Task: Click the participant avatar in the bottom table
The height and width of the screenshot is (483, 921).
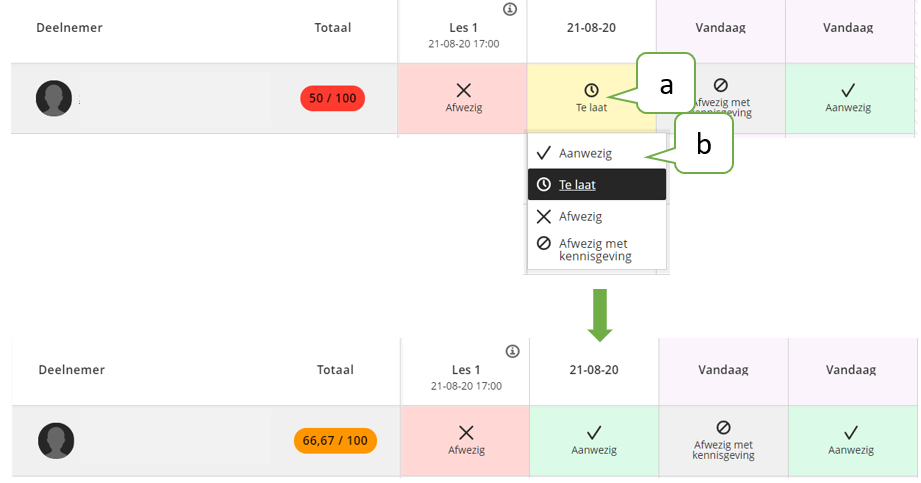Action: pyautogui.click(x=56, y=441)
